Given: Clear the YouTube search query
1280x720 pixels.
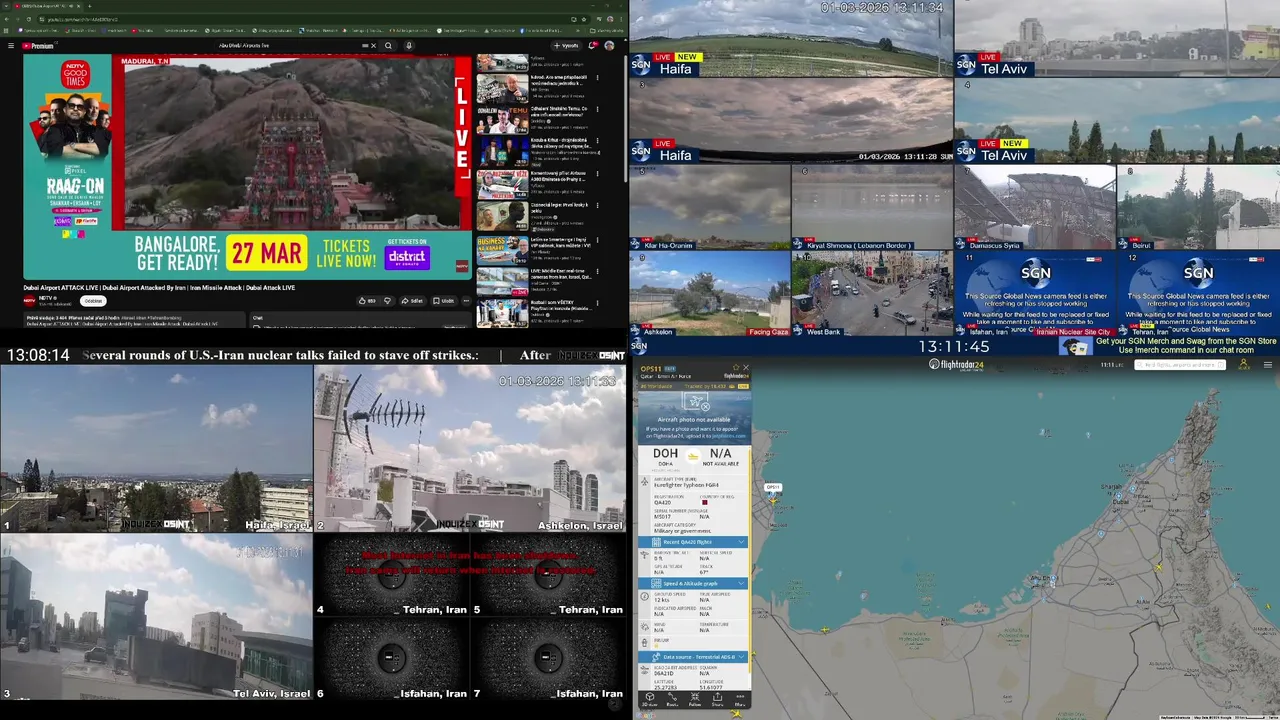Looking at the screenshot, I should (x=373, y=45).
